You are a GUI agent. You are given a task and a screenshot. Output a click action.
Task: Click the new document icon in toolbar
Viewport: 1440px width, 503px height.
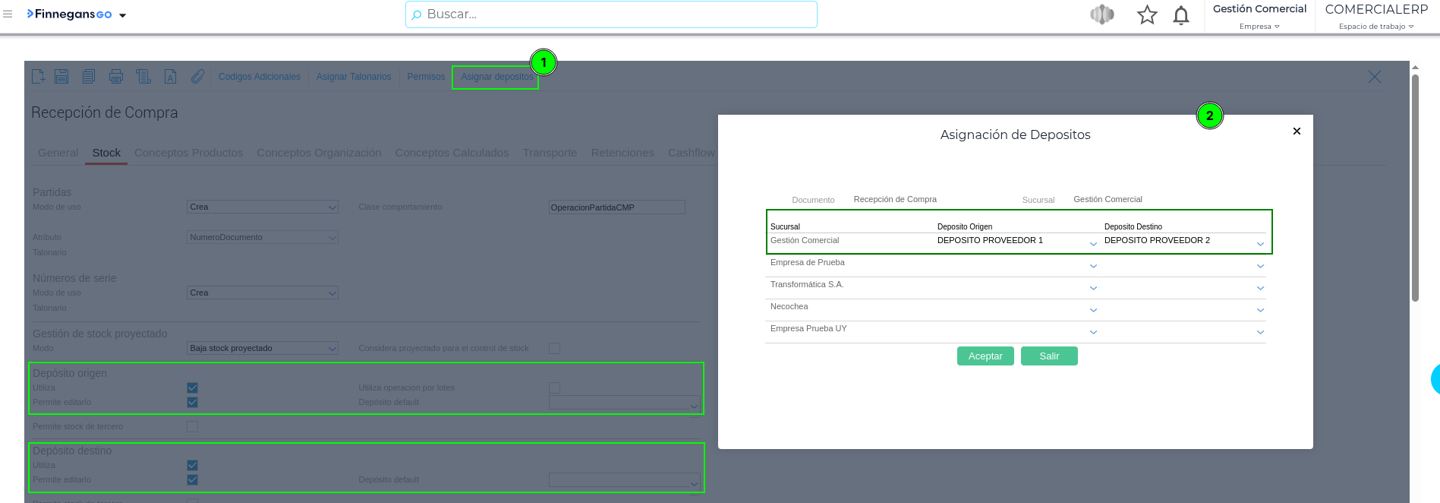[x=38, y=77]
